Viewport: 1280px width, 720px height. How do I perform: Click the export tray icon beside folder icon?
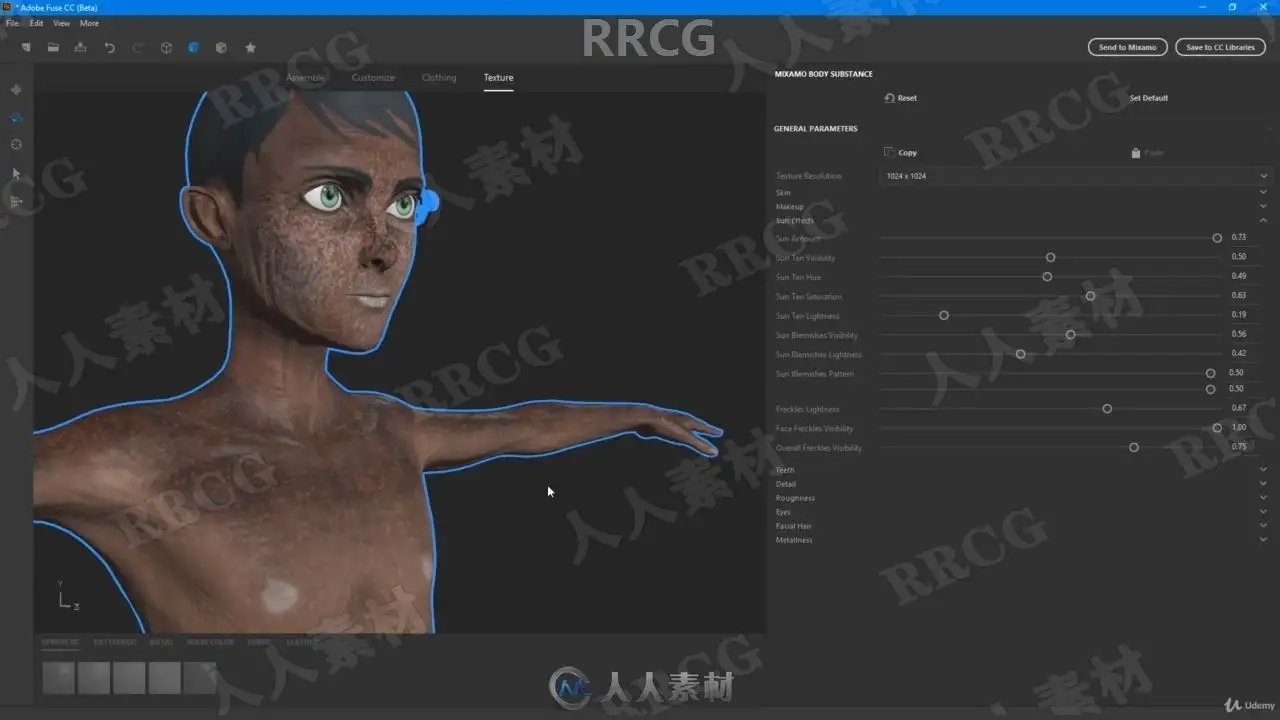[80, 47]
